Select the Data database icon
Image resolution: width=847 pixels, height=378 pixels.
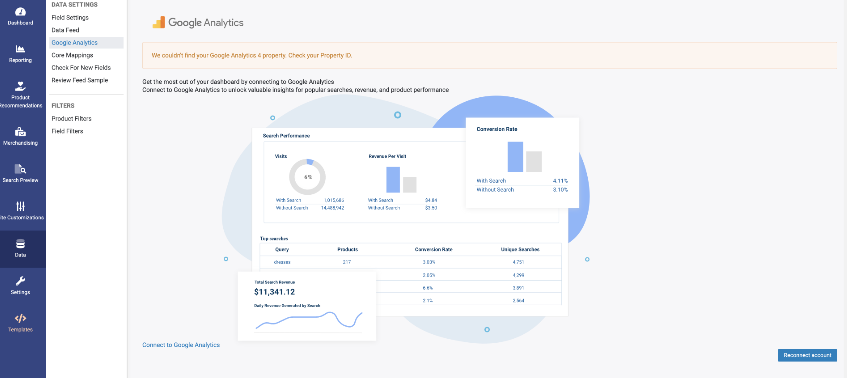[x=20, y=244]
